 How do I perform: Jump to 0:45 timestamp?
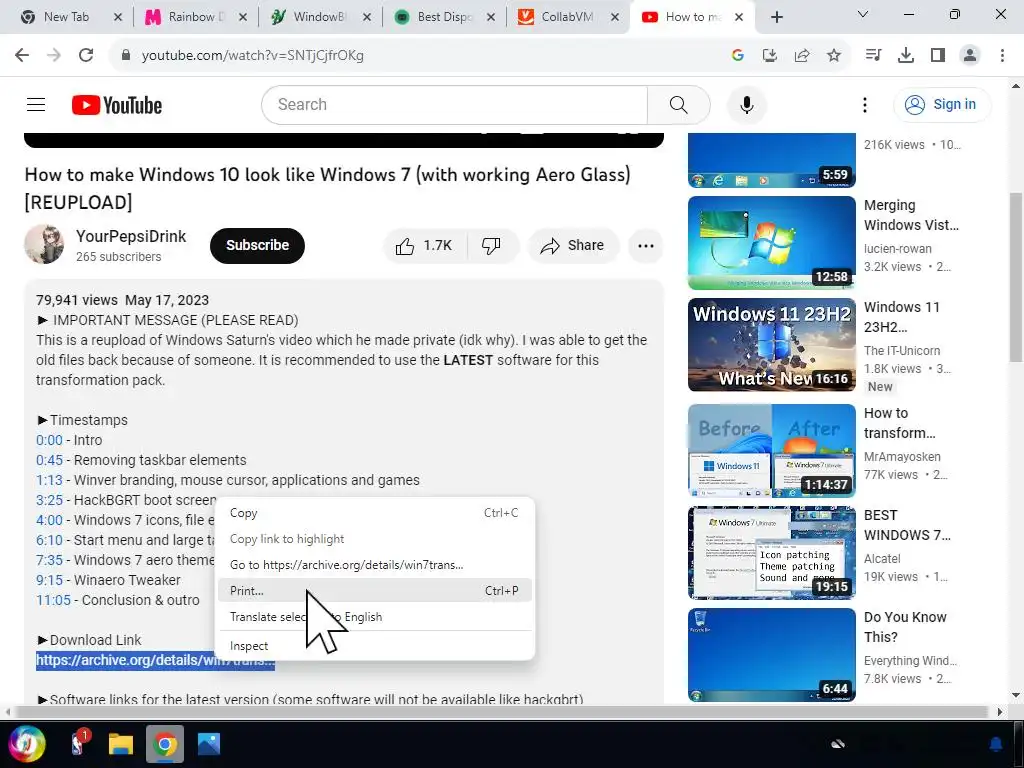50,460
